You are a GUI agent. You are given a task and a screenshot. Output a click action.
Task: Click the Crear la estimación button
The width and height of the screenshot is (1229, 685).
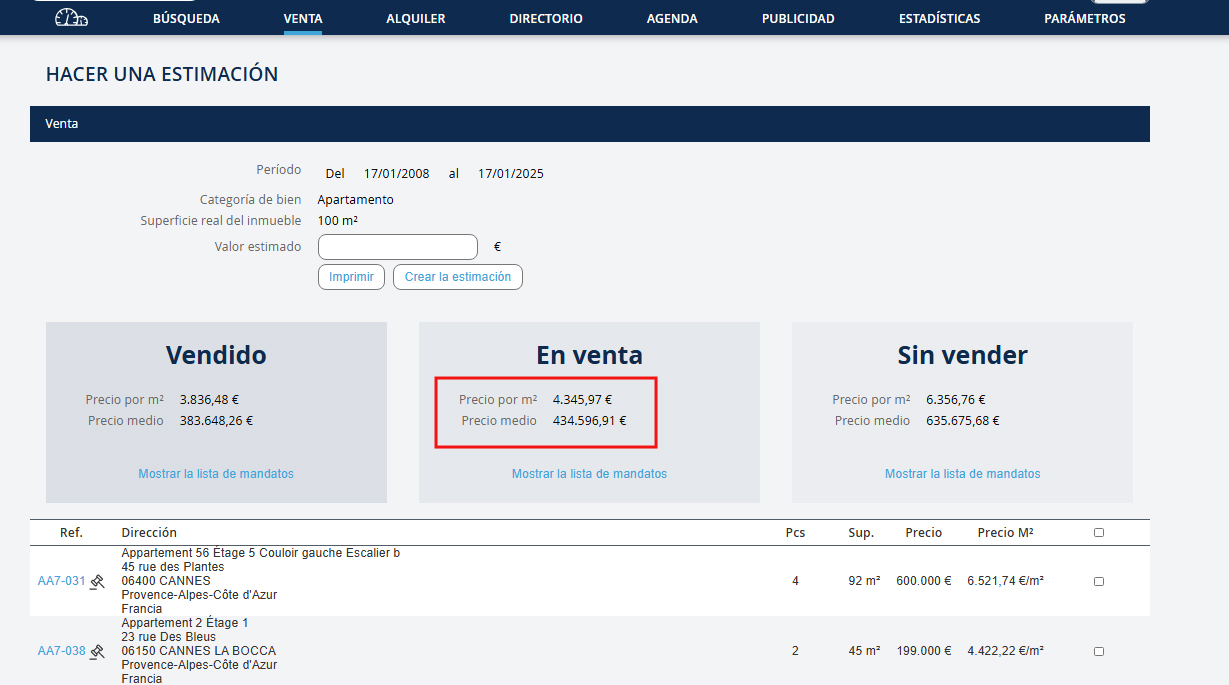[457, 277]
